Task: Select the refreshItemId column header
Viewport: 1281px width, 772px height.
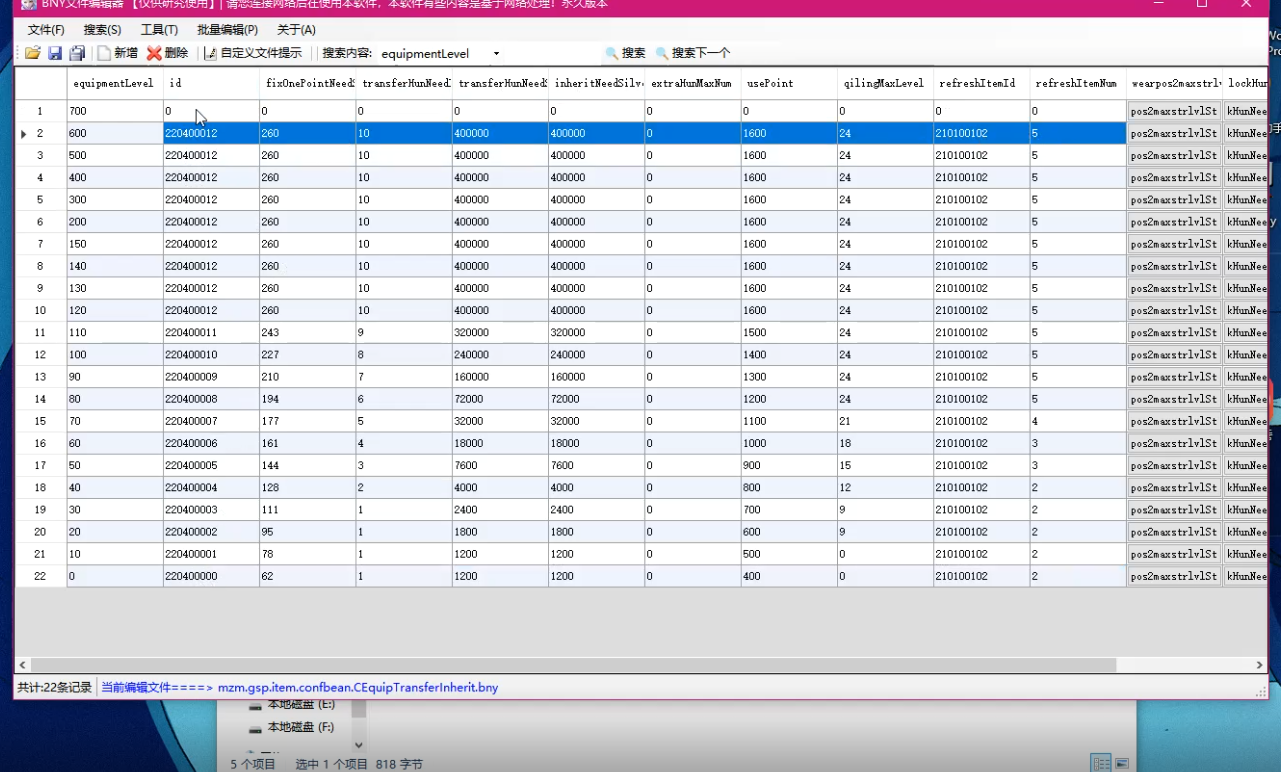Action: [981, 83]
